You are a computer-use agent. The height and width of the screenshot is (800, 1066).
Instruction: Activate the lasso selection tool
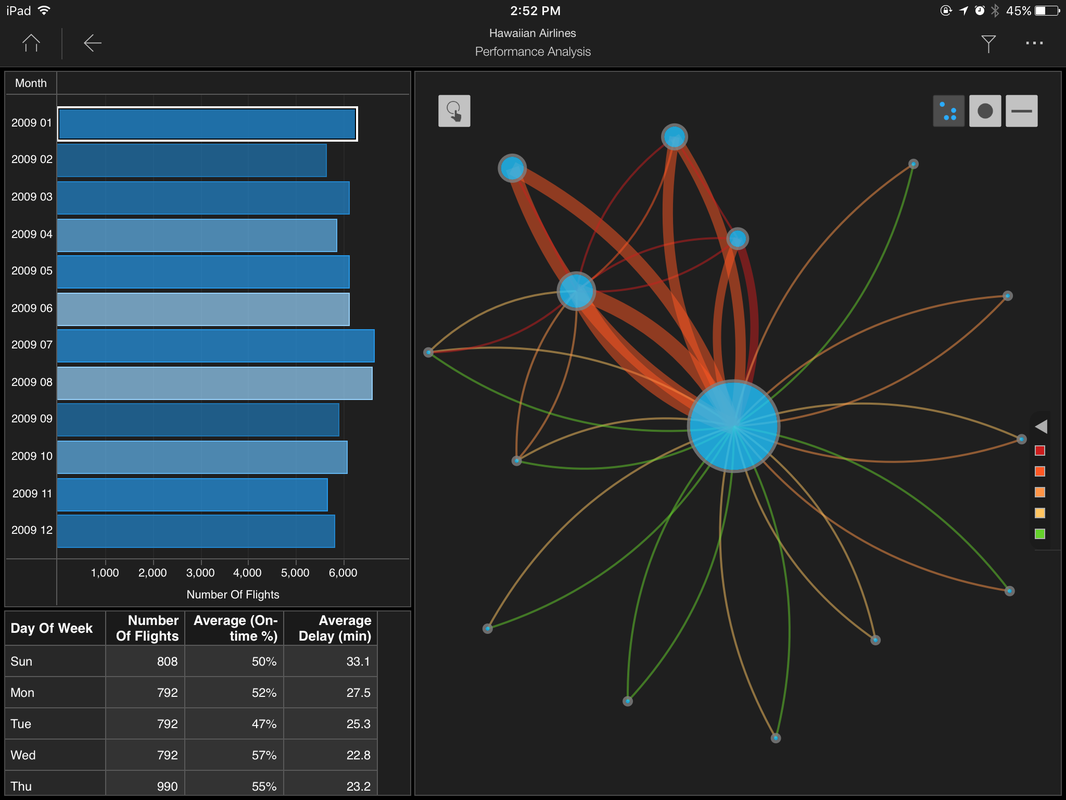(x=454, y=111)
